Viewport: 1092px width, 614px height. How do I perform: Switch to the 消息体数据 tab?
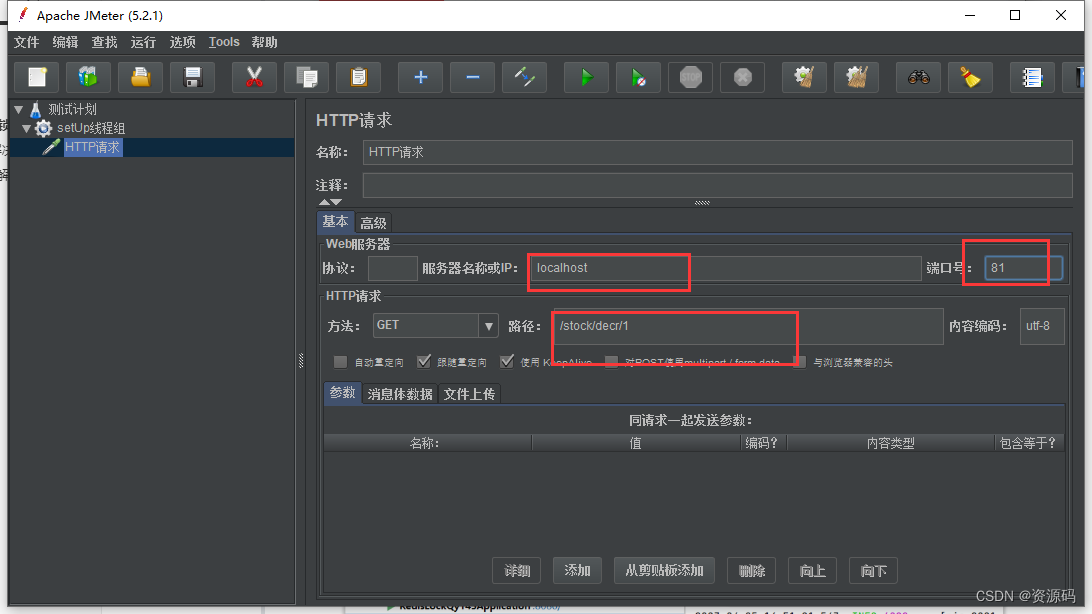tap(400, 394)
